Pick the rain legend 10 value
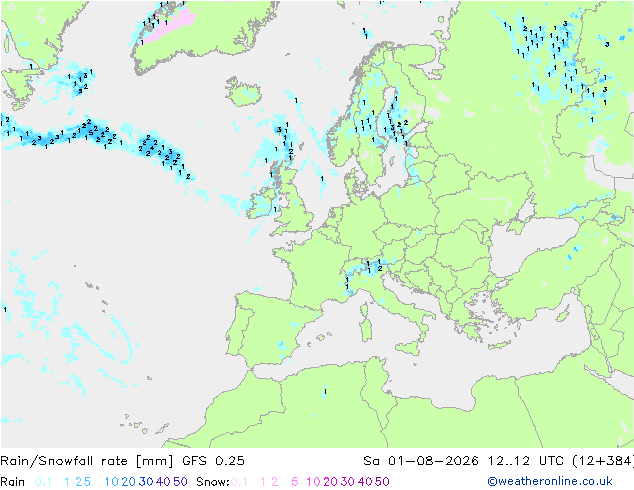Image resolution: width=634 pixels, height=490 pixels. pos(111,482)
